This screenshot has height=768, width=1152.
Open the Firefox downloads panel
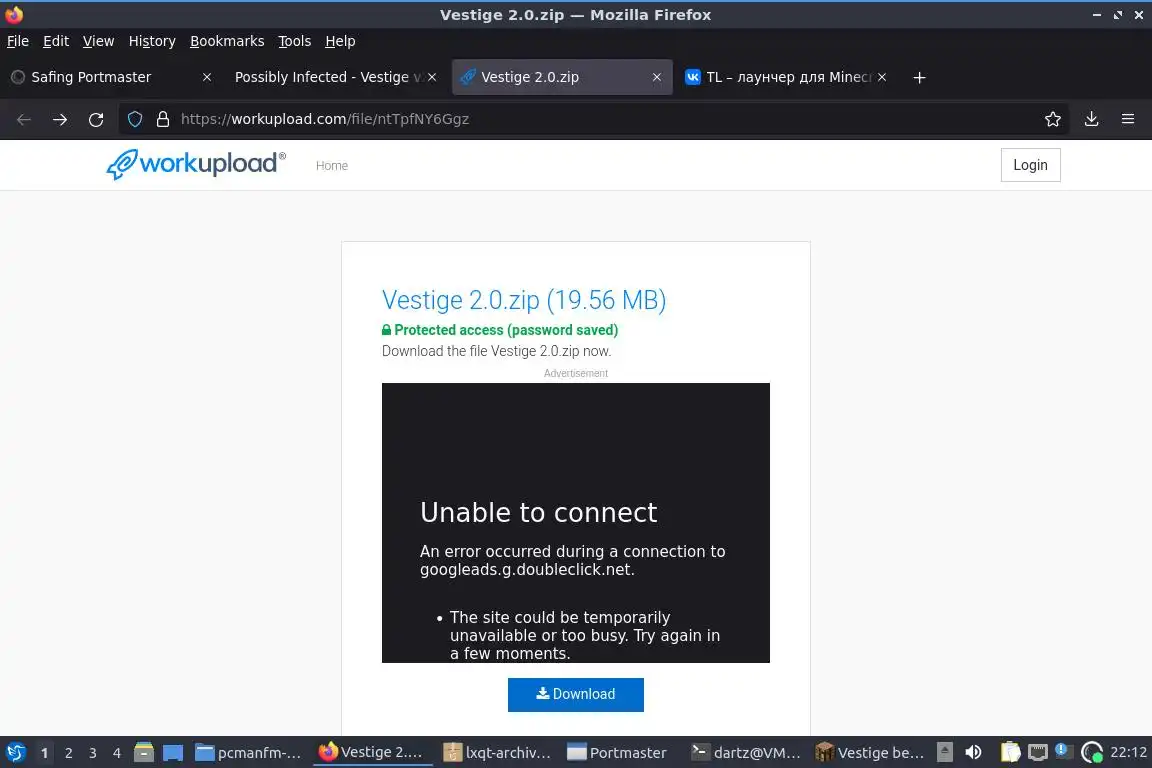(x=1092, y=119)
